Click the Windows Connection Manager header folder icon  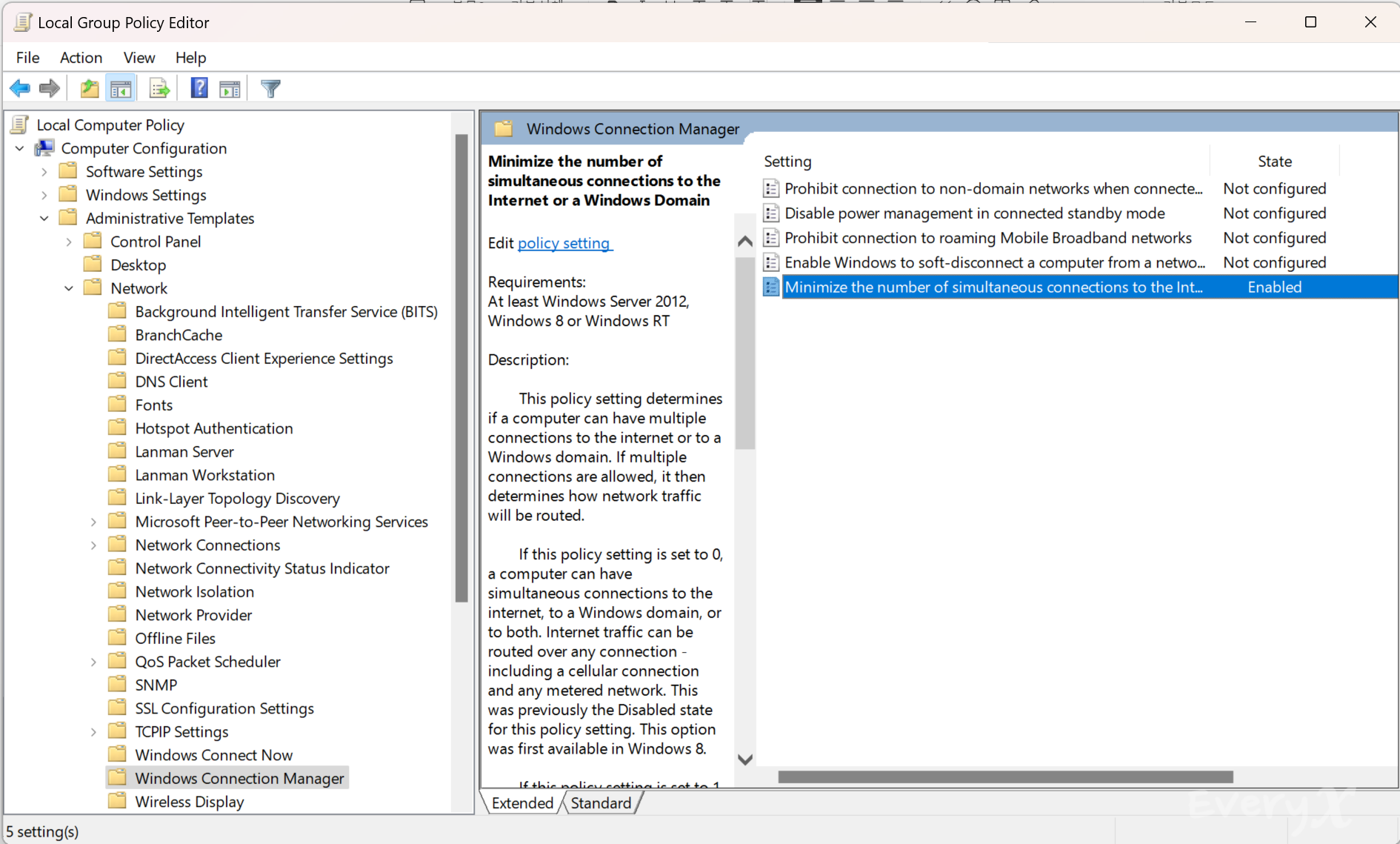coord(504,129)
